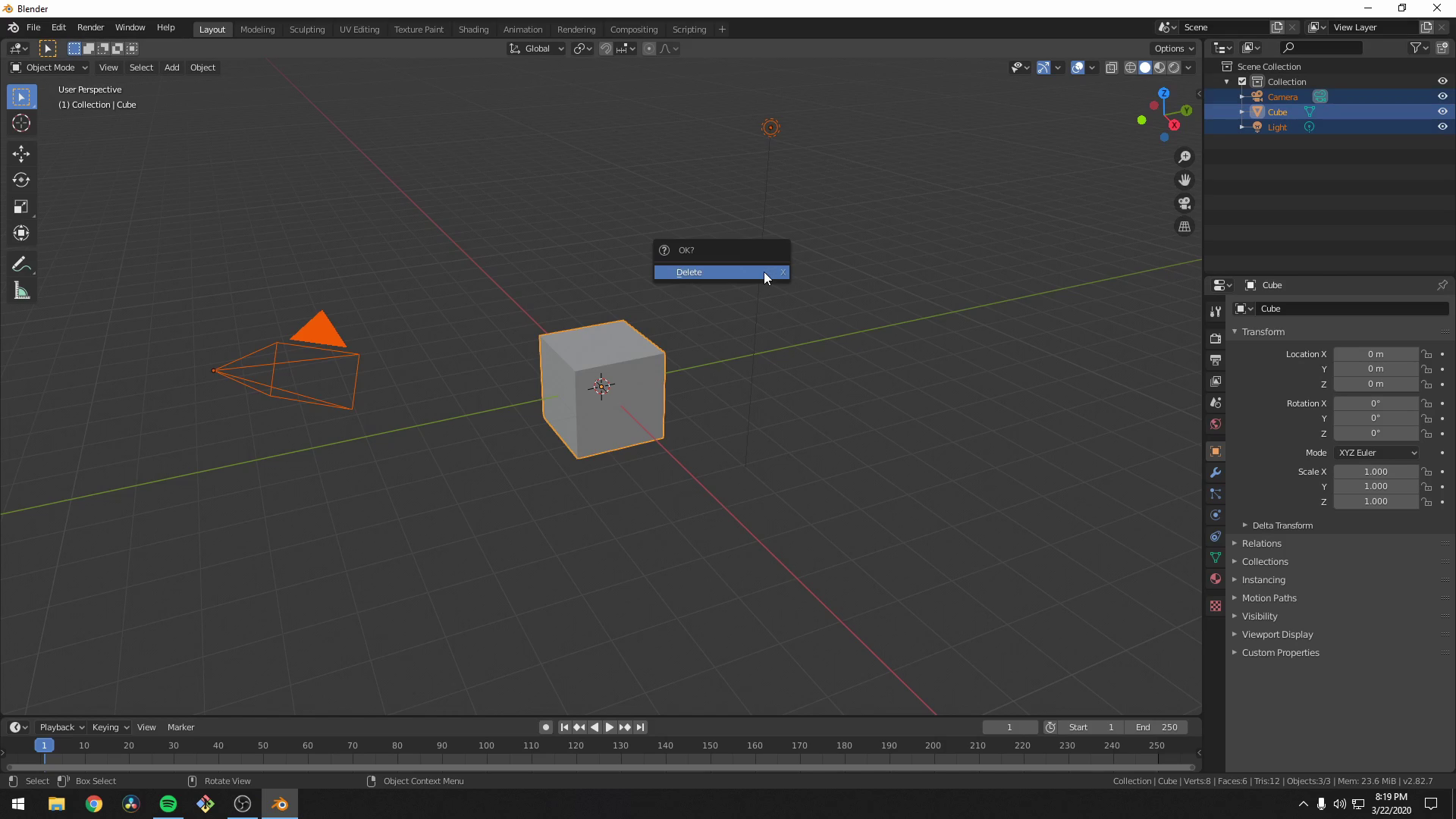Edit Location X value for Cube
The width and height of the screenshot is (1456, 819).
coord(1376,354)
